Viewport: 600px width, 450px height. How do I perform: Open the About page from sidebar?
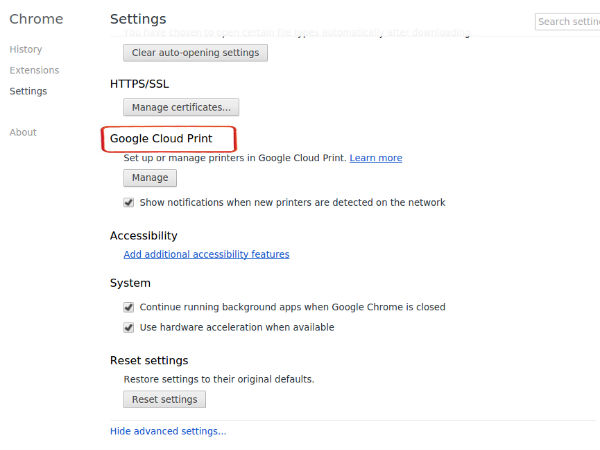click(23, 132)
